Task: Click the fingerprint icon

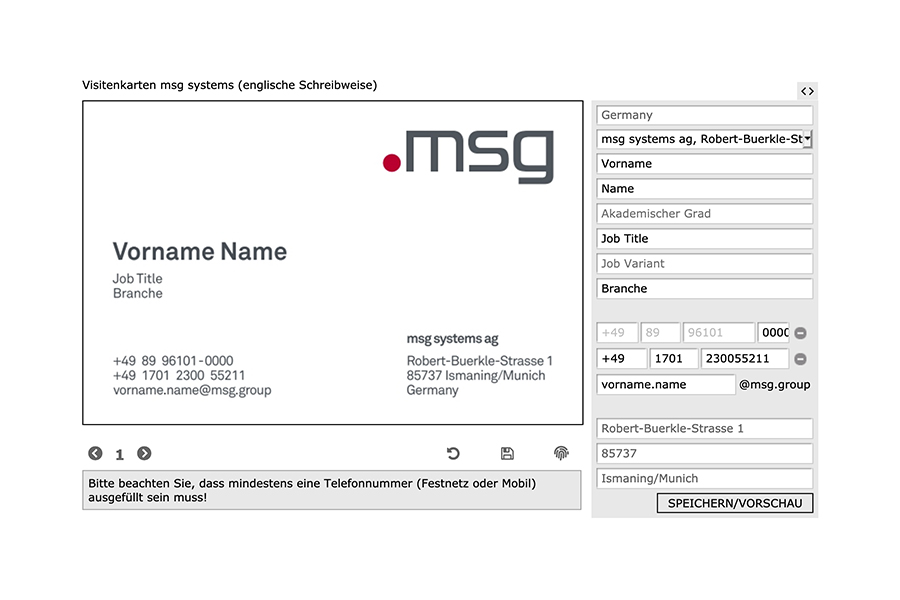Action: (x=561, y=453)
